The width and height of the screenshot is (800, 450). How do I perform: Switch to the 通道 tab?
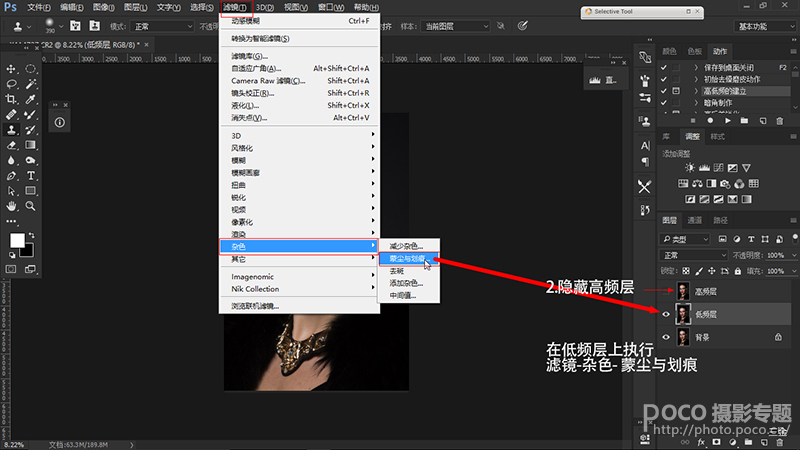tap(694, 220)
